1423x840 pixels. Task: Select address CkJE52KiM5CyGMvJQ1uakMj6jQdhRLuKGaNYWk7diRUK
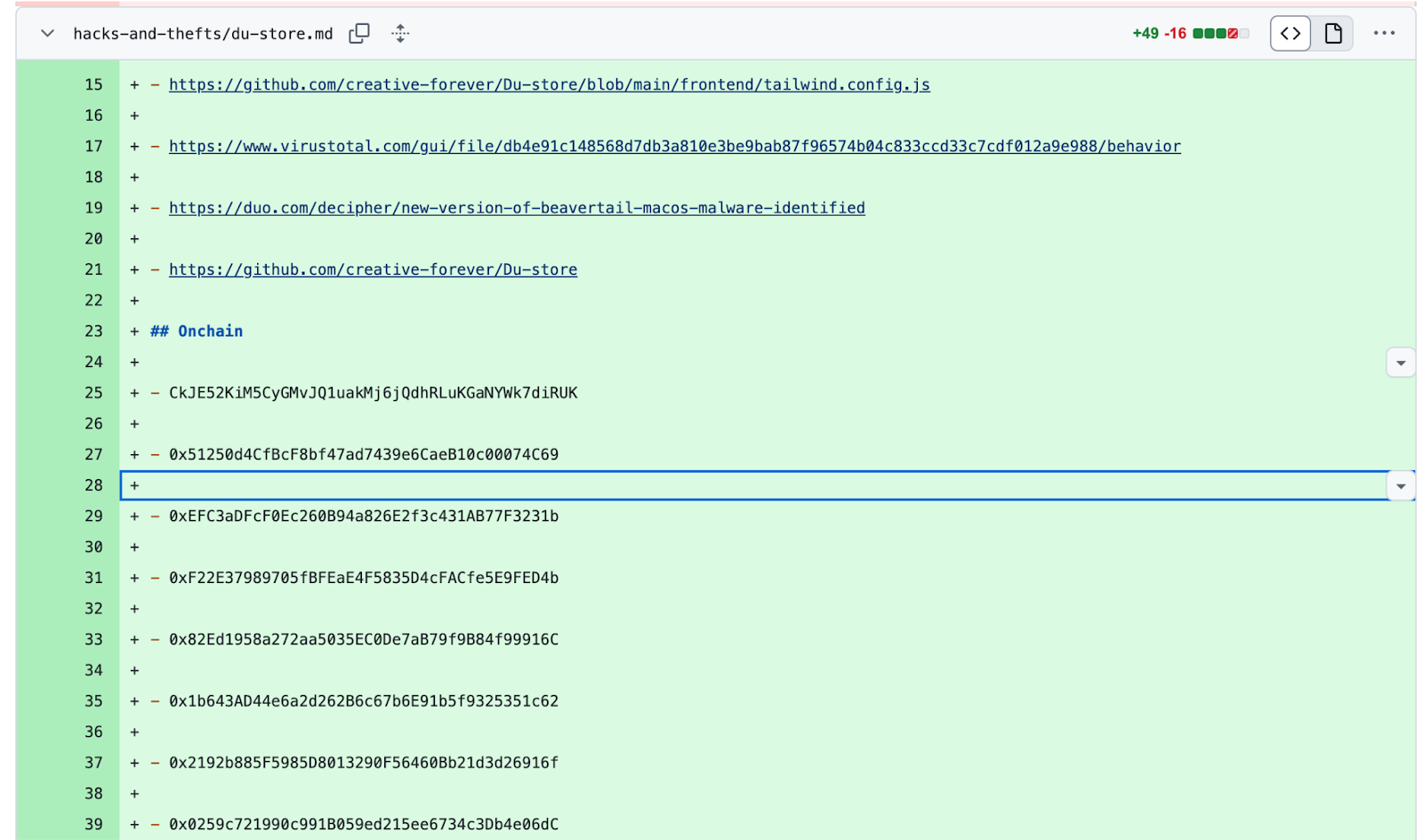(373, 393)
